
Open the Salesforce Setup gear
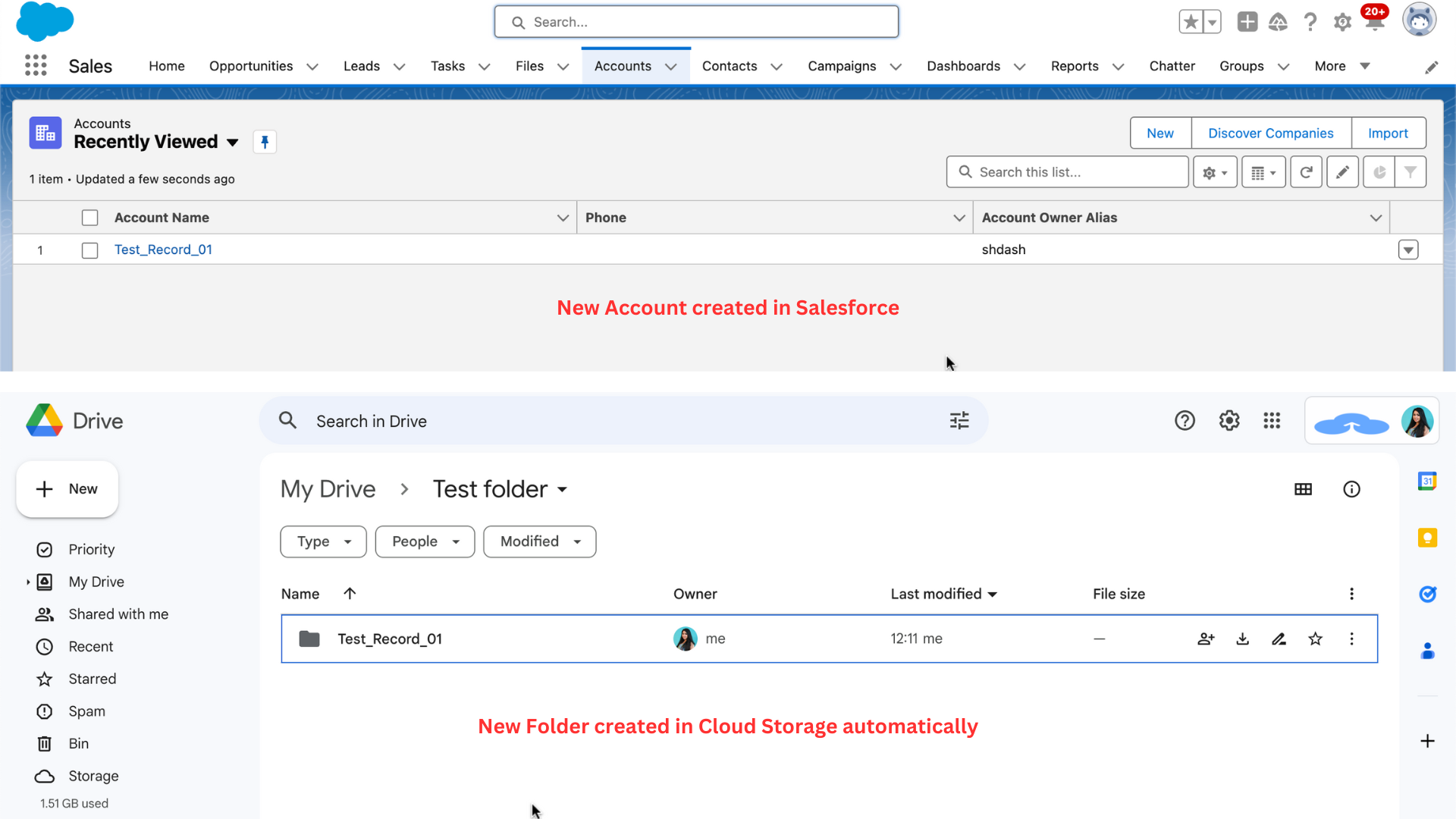1341,22
